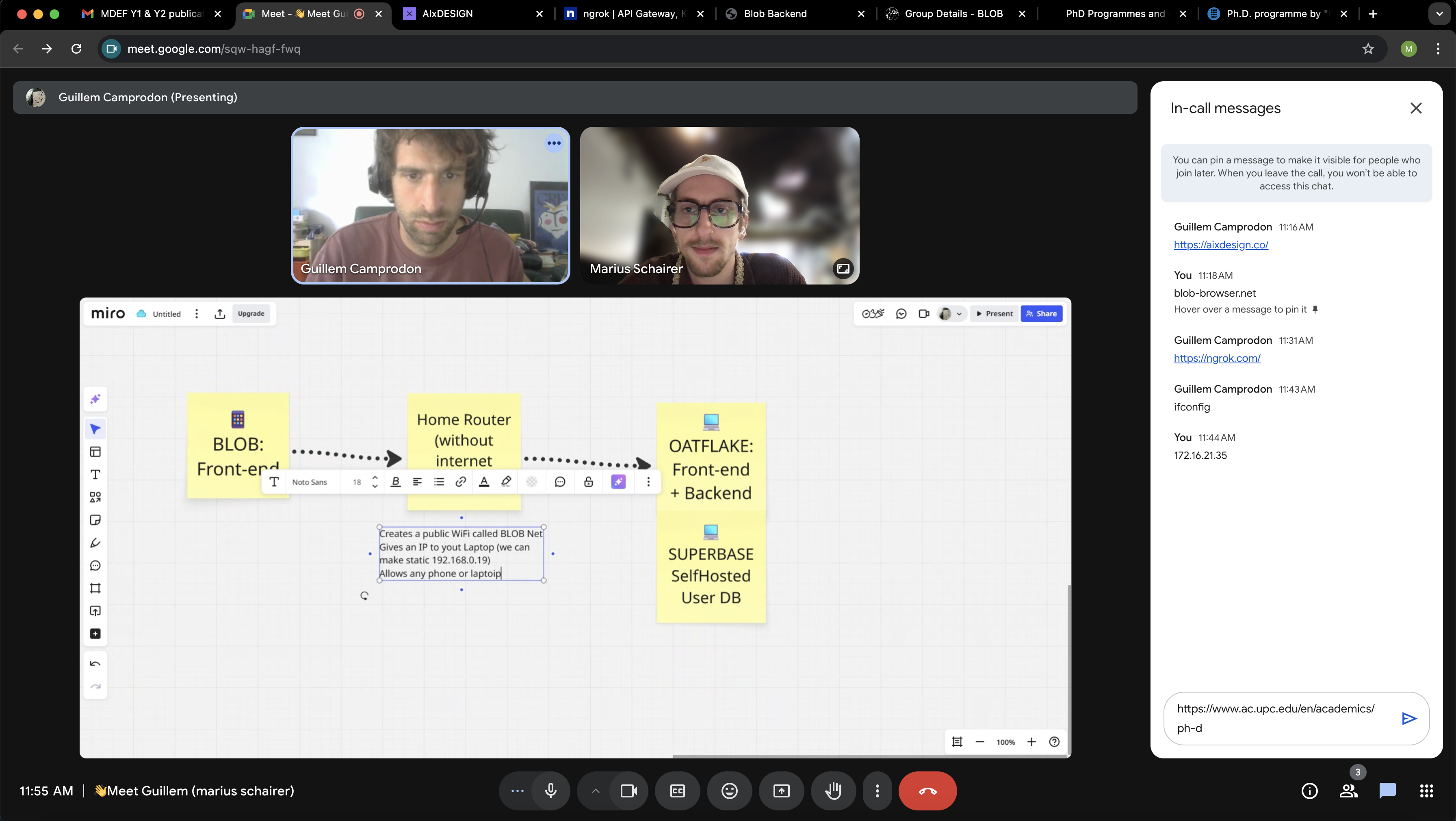Open Noto Sans font dropdown
Screen dimensions: 1456x821
coord(309,482)
